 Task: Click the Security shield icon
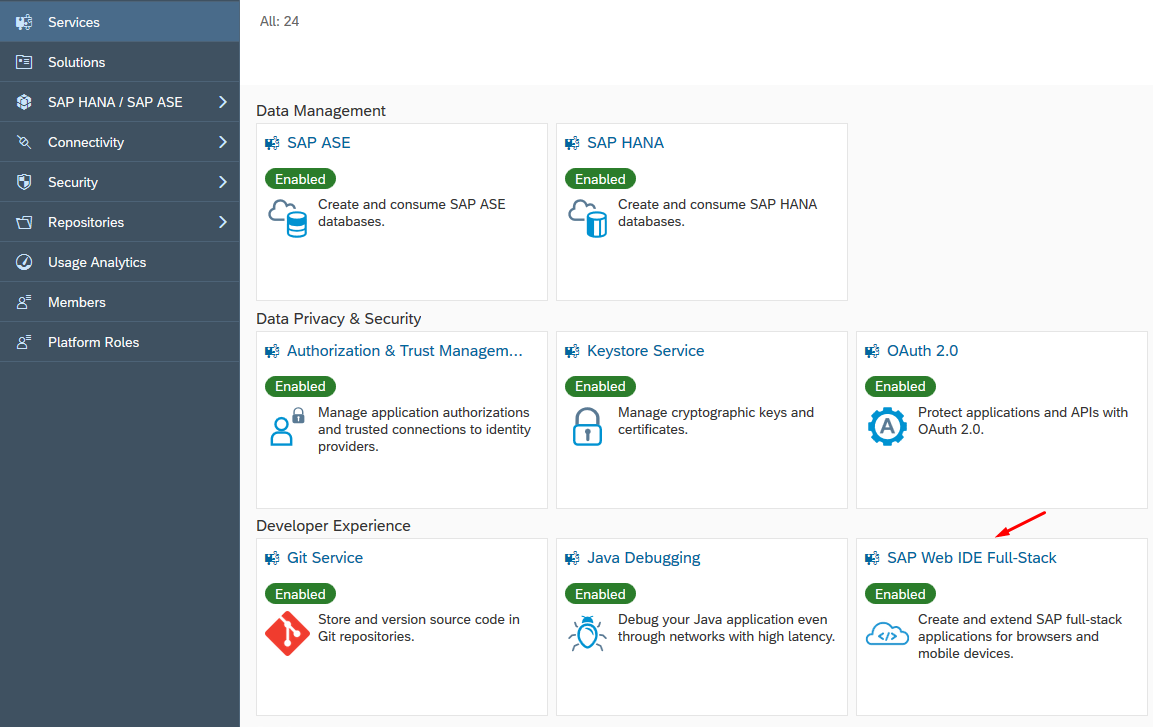[24, 182]
